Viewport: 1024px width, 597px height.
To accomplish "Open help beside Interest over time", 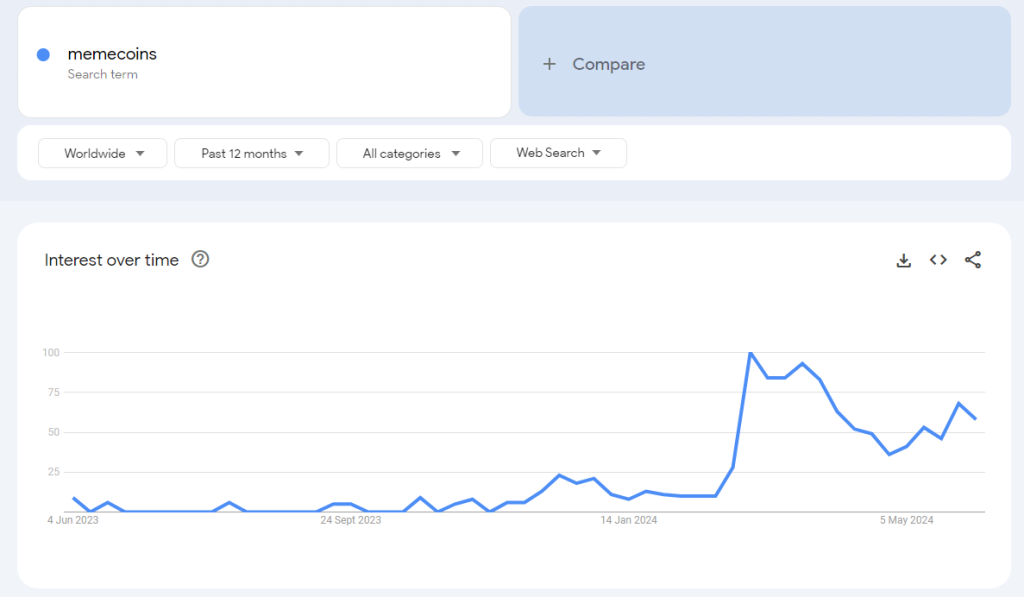I will coord(200,260).
